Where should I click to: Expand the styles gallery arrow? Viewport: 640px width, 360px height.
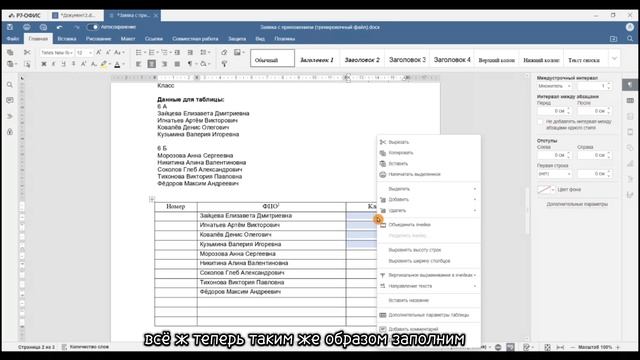tap(614, 59)
